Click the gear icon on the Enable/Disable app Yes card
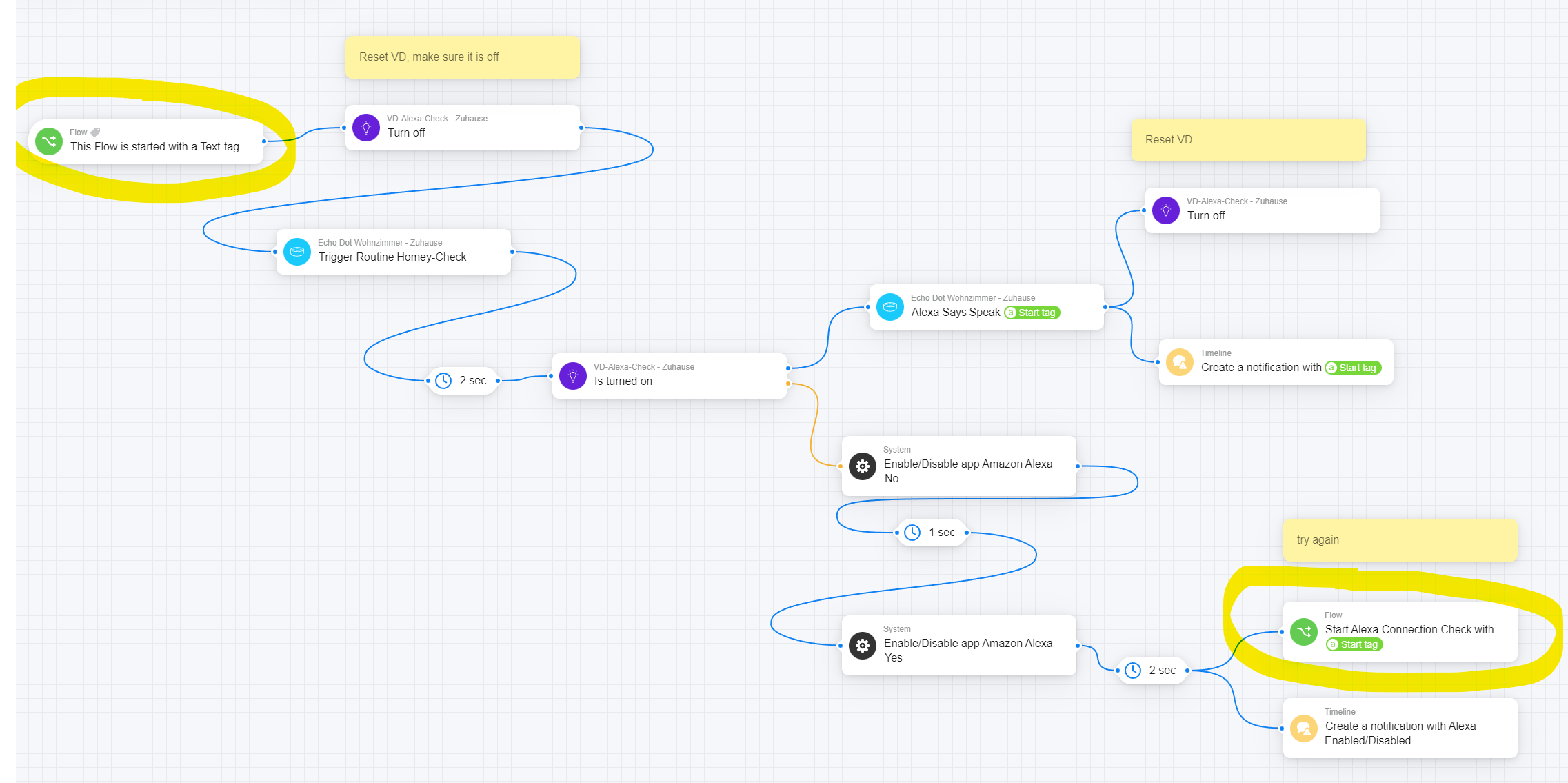Image resolution: width=1568 pixels, height=783 pixels. 863,646
